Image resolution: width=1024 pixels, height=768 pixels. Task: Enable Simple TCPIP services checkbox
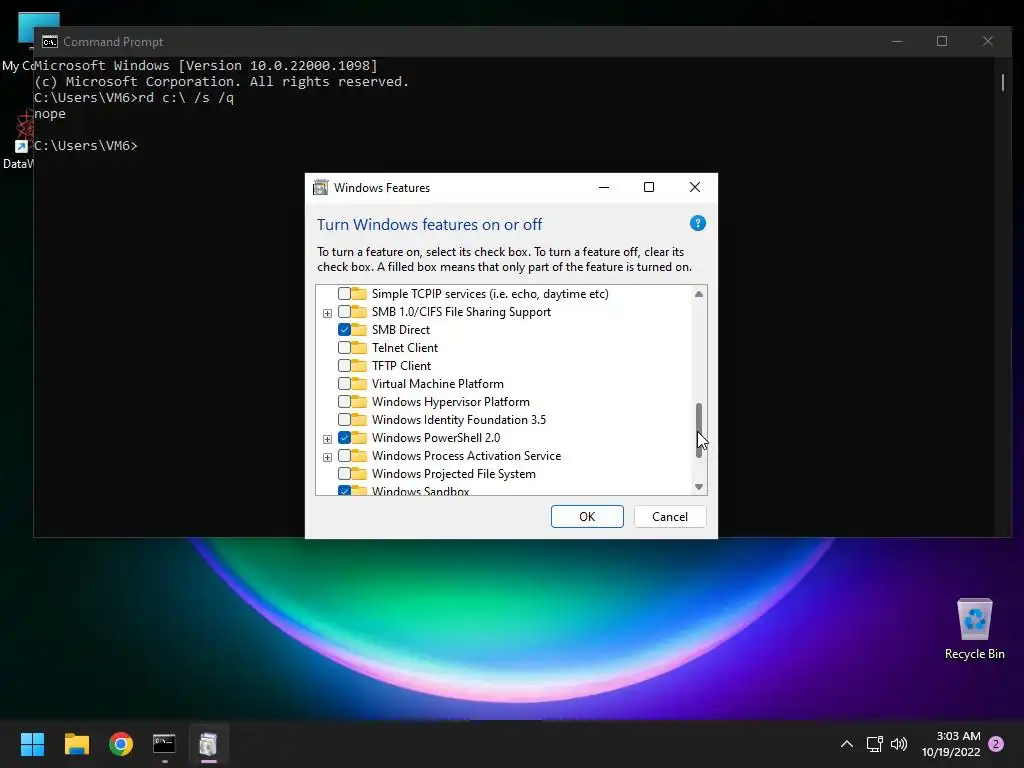(x=344, y=294)
